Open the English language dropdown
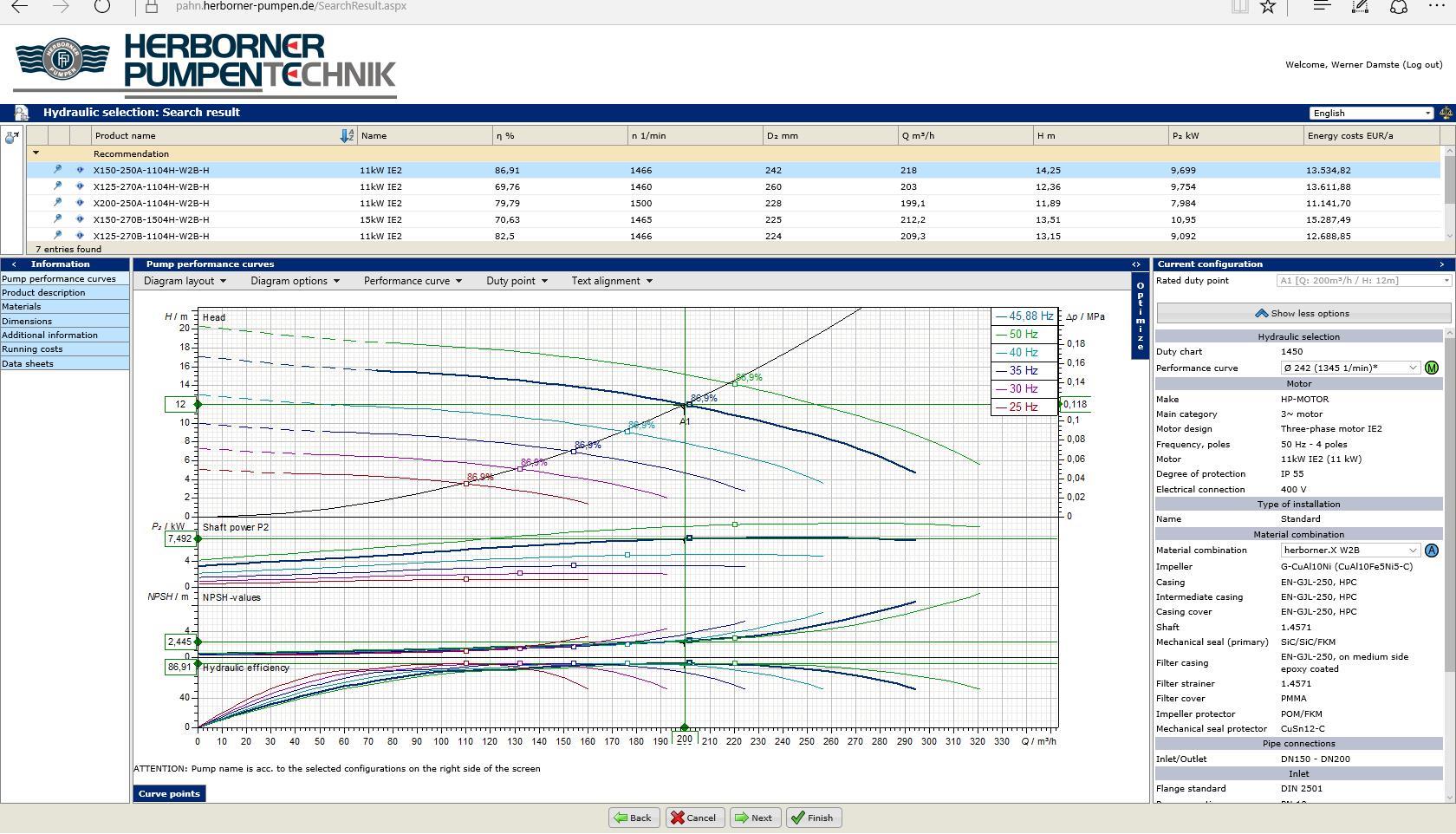Viewport: 1456px width, 834px height. click(x=1371, y=113)
